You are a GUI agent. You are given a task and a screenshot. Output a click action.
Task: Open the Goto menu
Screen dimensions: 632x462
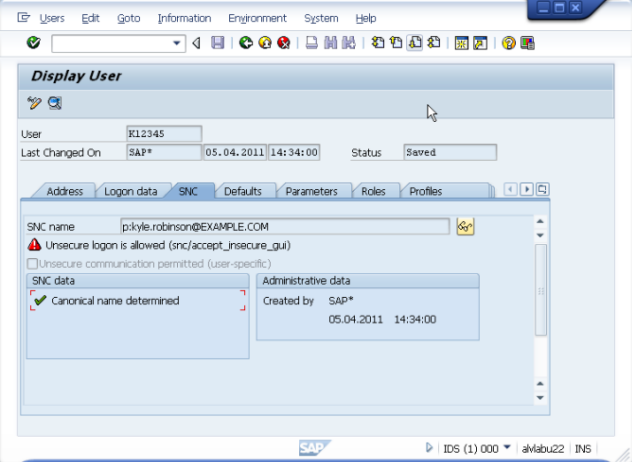click(x=129, y=18)
